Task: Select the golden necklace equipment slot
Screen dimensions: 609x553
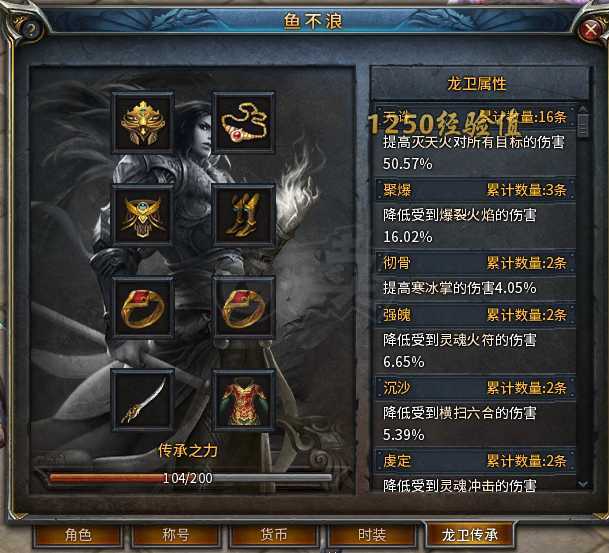Action: [x=244, y=123]
